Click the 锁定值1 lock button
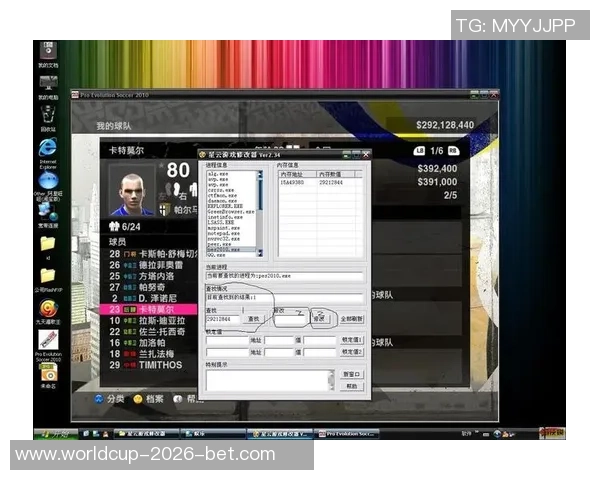 [351, 340]
